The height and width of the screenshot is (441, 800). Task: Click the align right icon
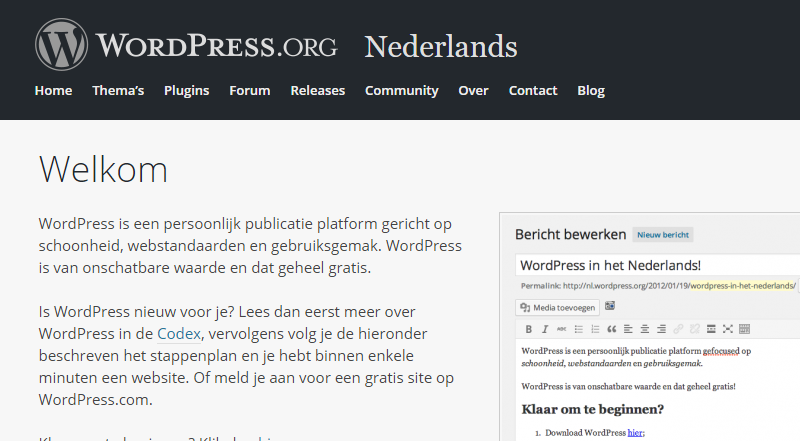[x=661, y=329]
